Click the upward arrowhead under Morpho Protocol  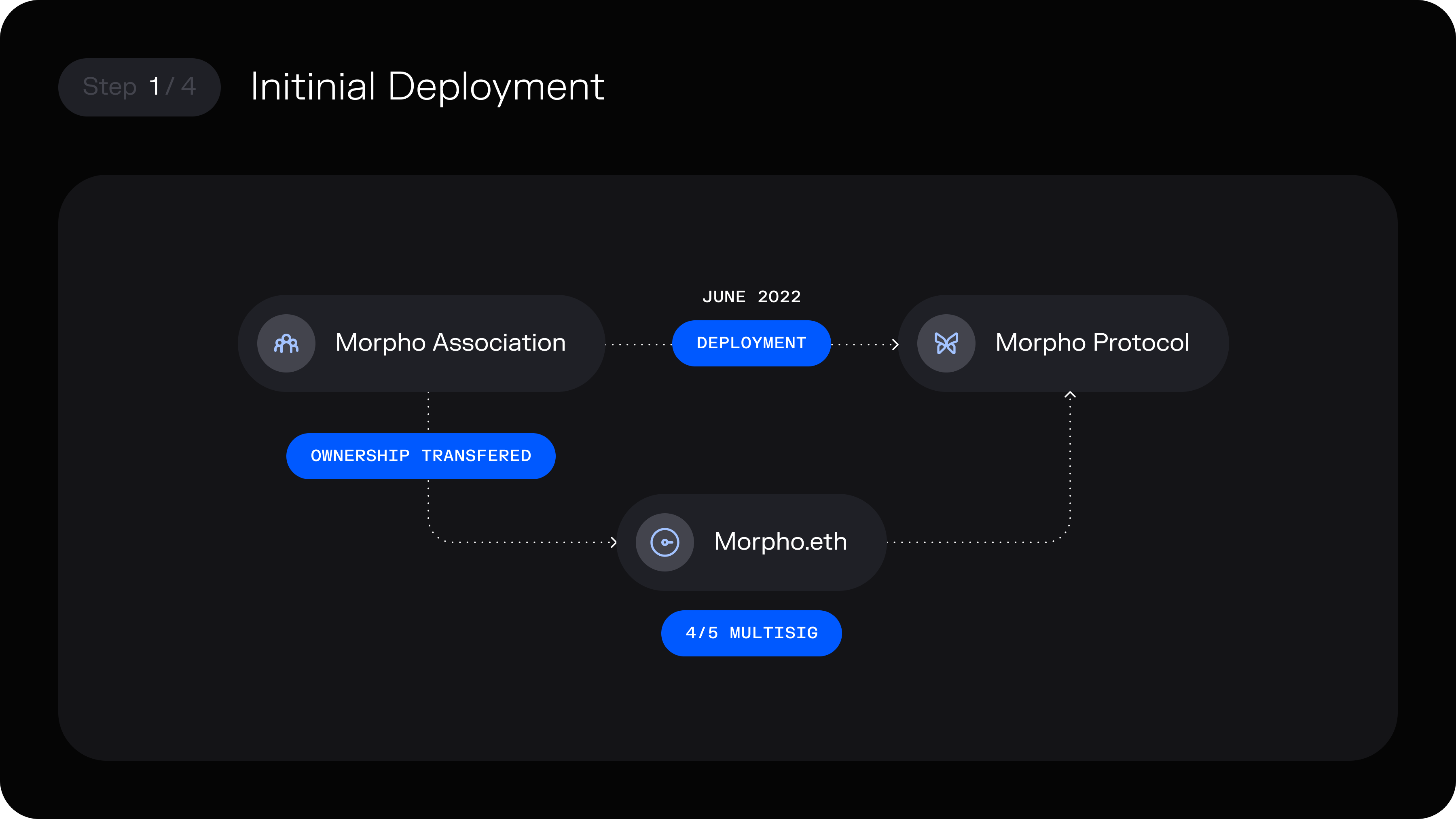[x=1070, y=395]
